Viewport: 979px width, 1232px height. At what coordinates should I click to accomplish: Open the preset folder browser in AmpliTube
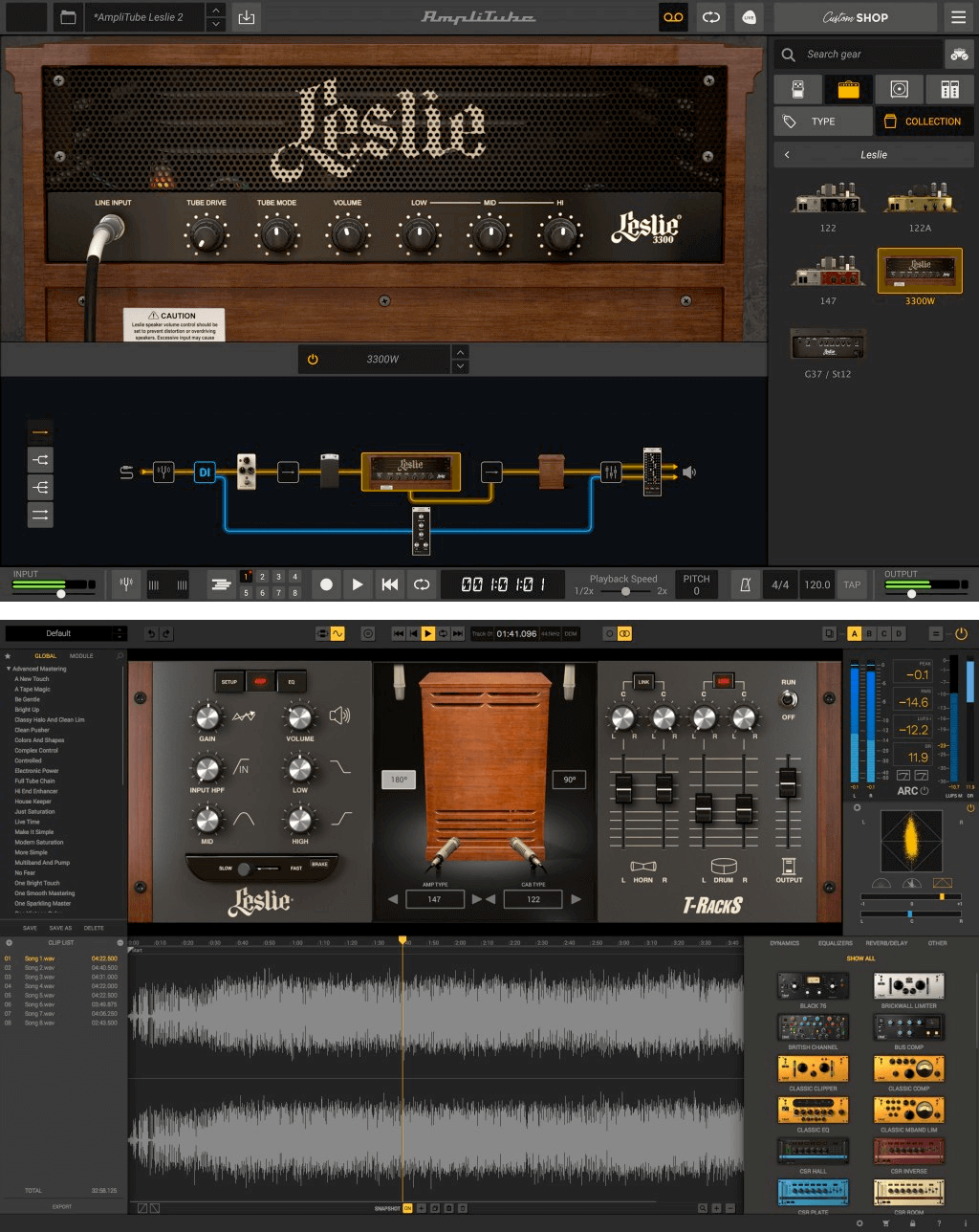tap(67, 17)
